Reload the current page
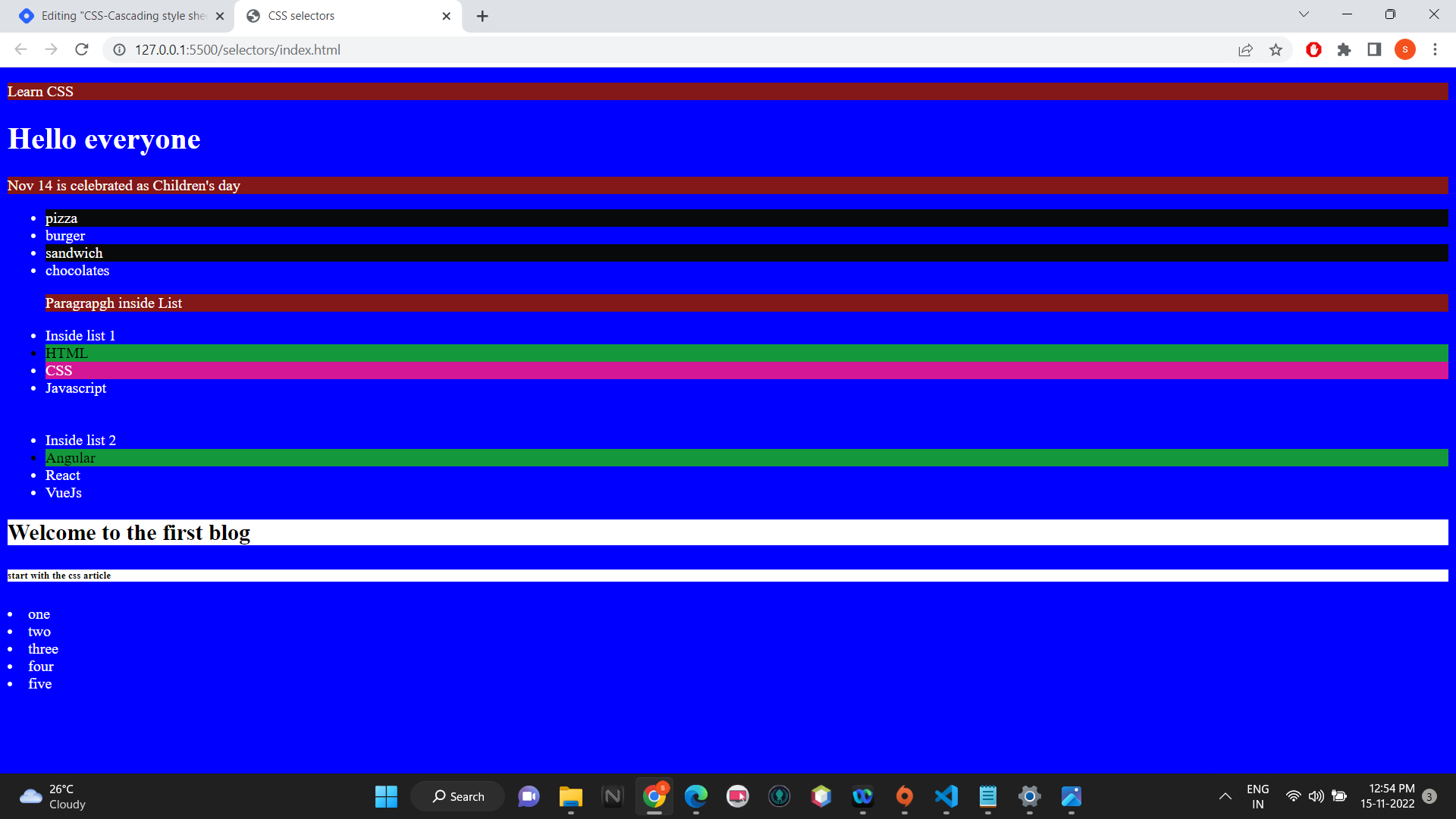Viewport: 1456px width, 819px height. tap(82, 49)
